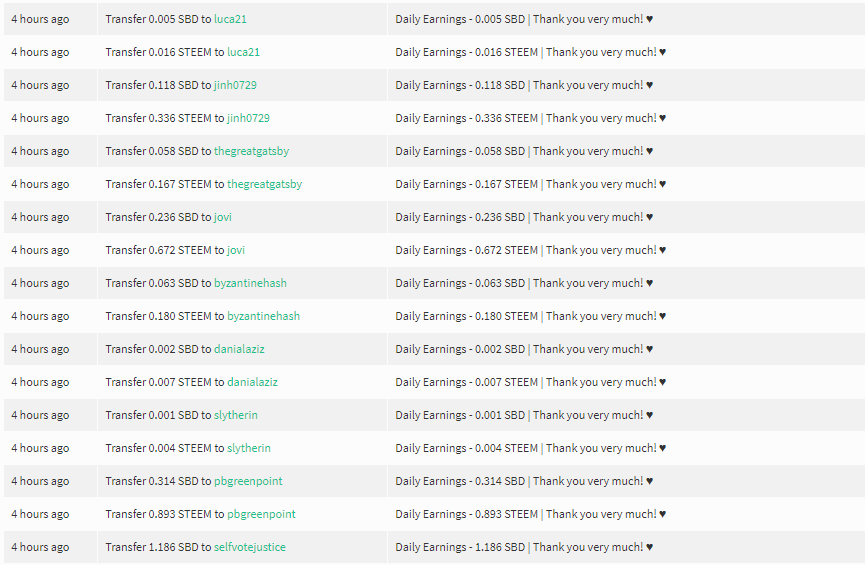This screenshot has width=865, height=565.
Task: Select memo 'Daily Earnings - 0.063 SBD'
Action: 460,284
